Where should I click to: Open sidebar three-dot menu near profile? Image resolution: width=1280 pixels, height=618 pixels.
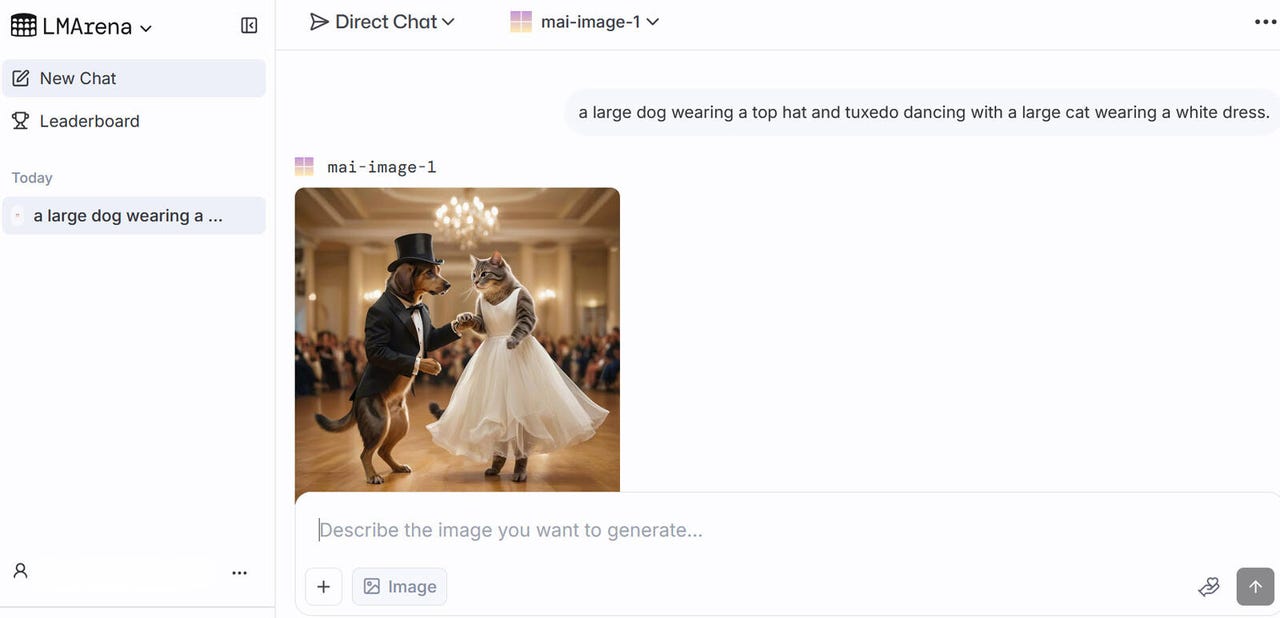(x=239, y=573)
